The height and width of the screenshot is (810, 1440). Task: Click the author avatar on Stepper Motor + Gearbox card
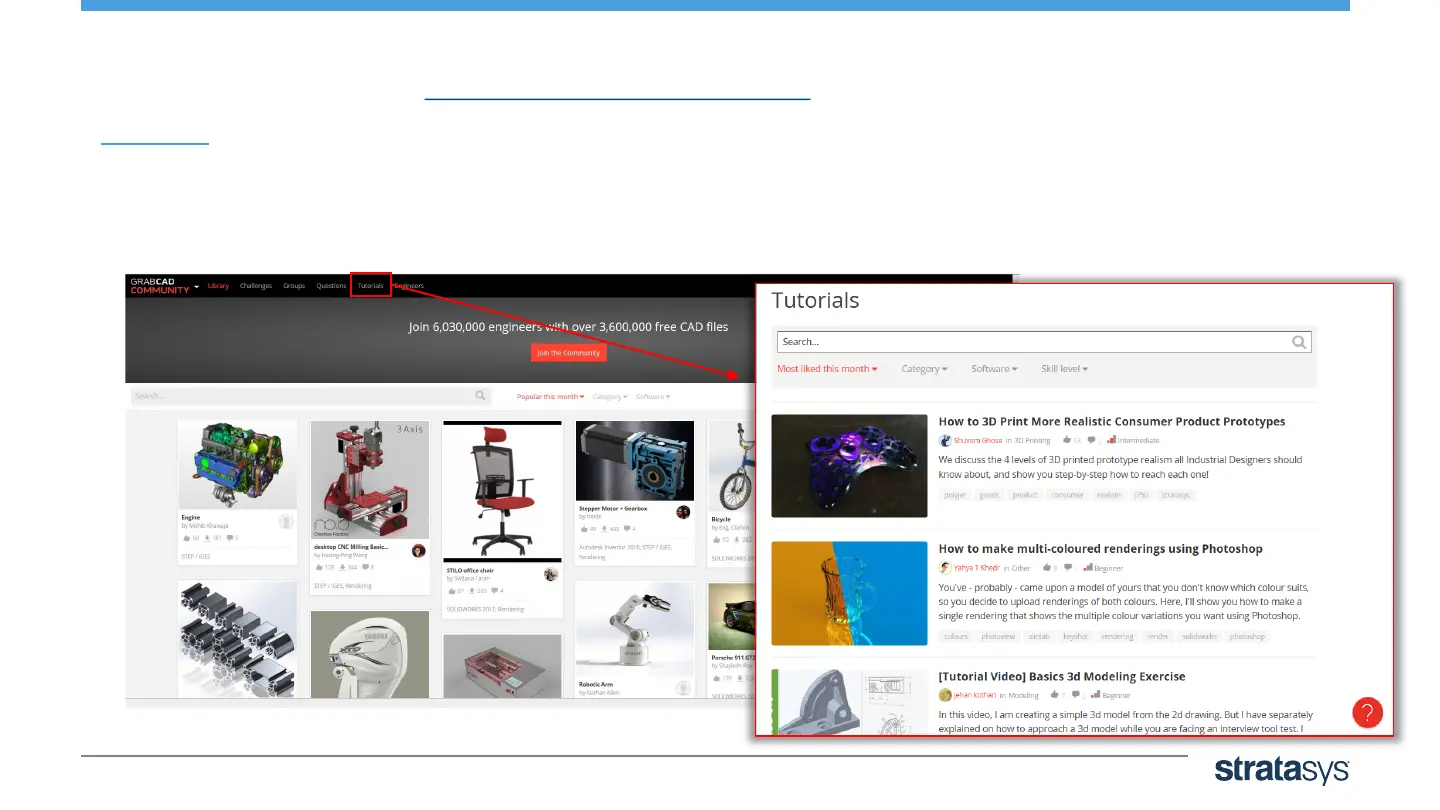683,512
